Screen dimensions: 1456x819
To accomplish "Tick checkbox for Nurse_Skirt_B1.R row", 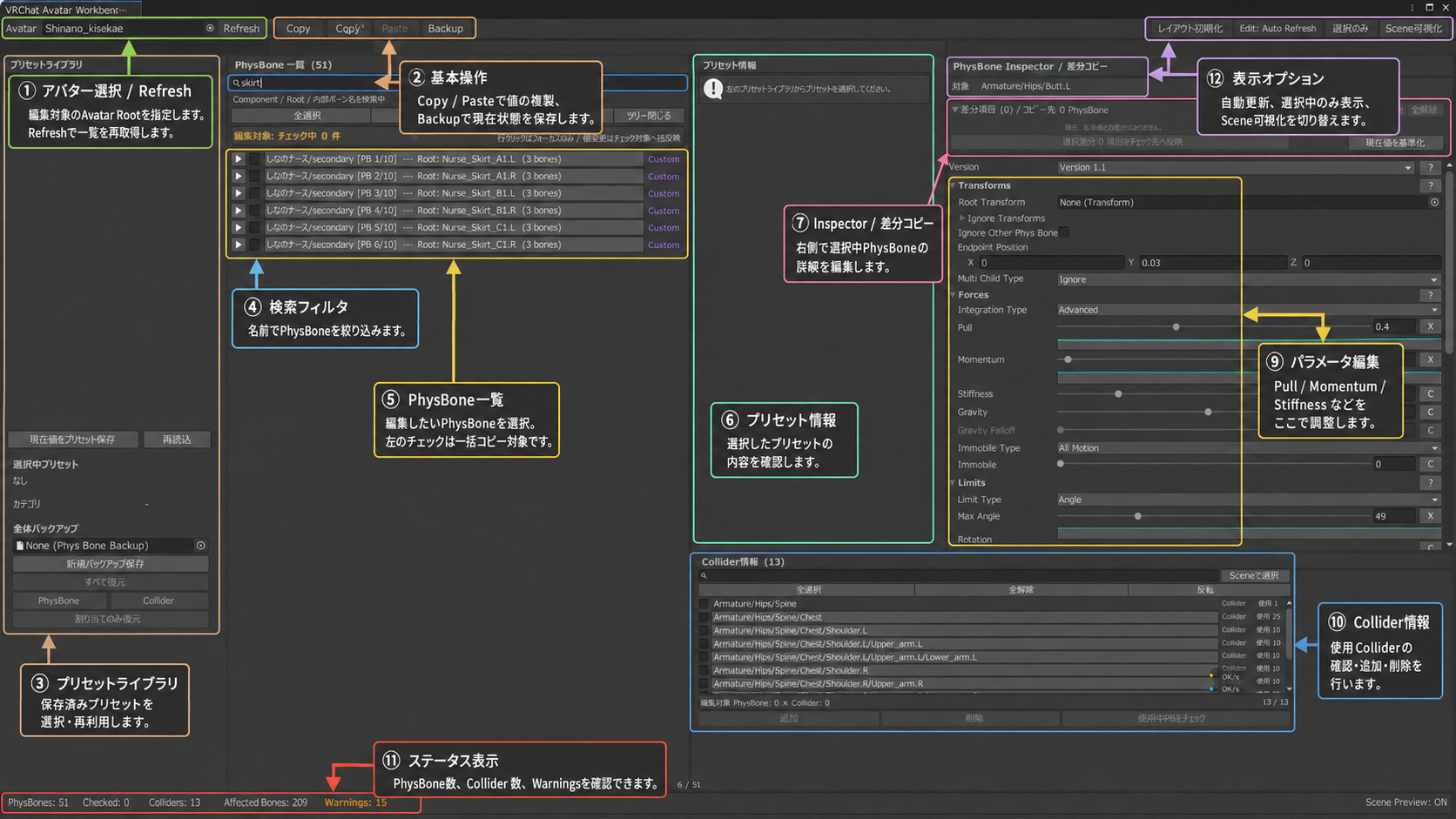I will pyautogui.click(x=254, y=211).
